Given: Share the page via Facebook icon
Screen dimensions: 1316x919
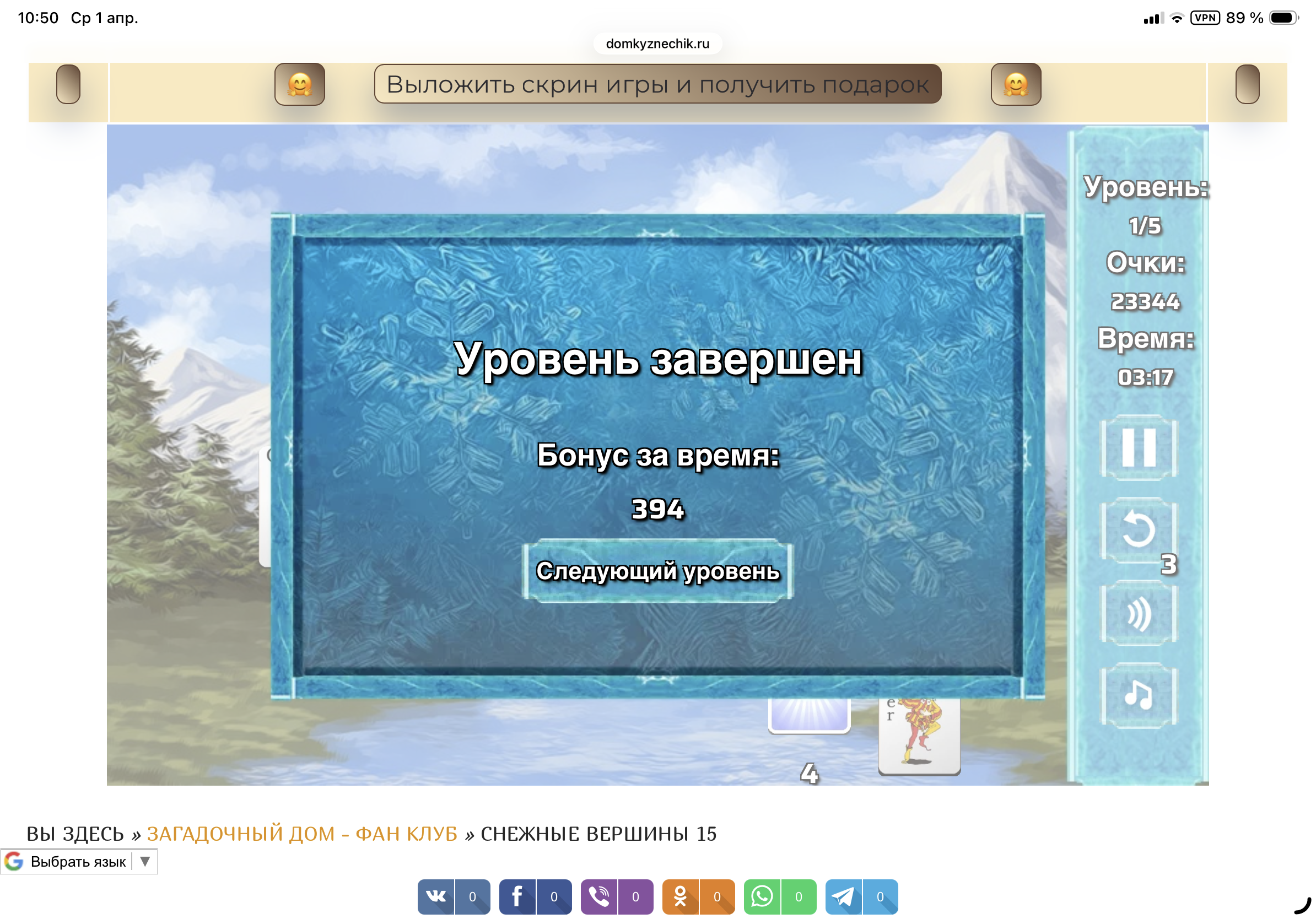Looking at the screenshot, I should coord(517,896).
